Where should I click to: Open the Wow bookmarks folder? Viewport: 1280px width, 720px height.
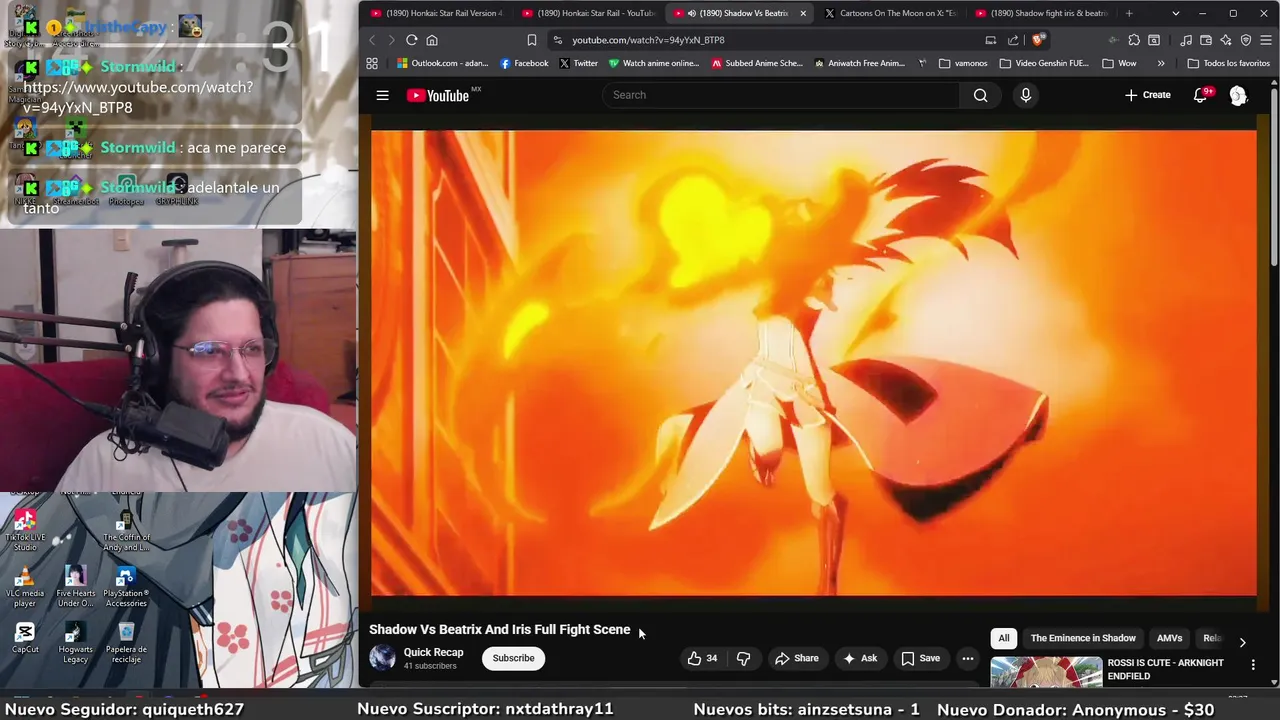pos(1119,63)
